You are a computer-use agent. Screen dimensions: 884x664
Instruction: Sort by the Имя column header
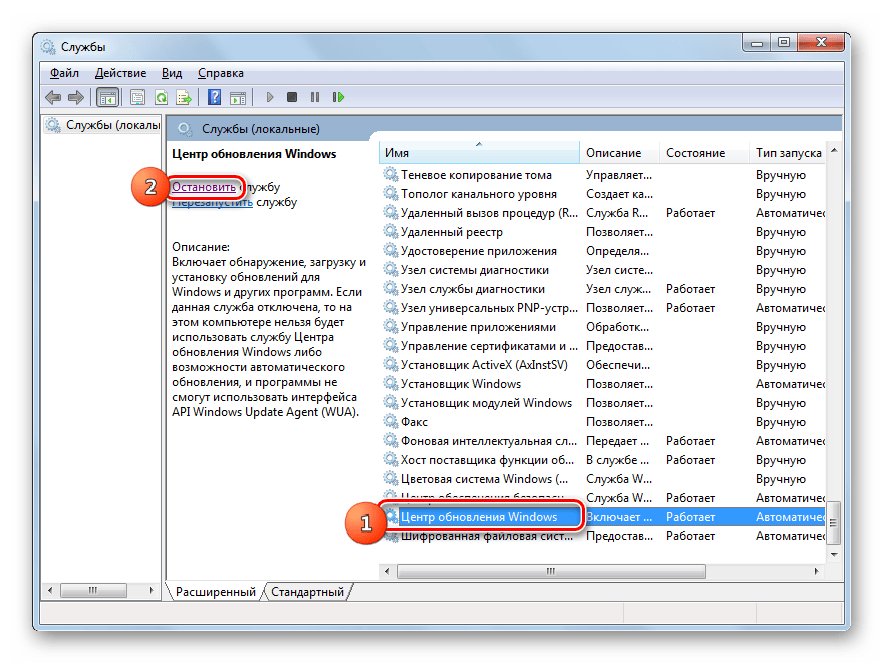[x=479, y=153]
